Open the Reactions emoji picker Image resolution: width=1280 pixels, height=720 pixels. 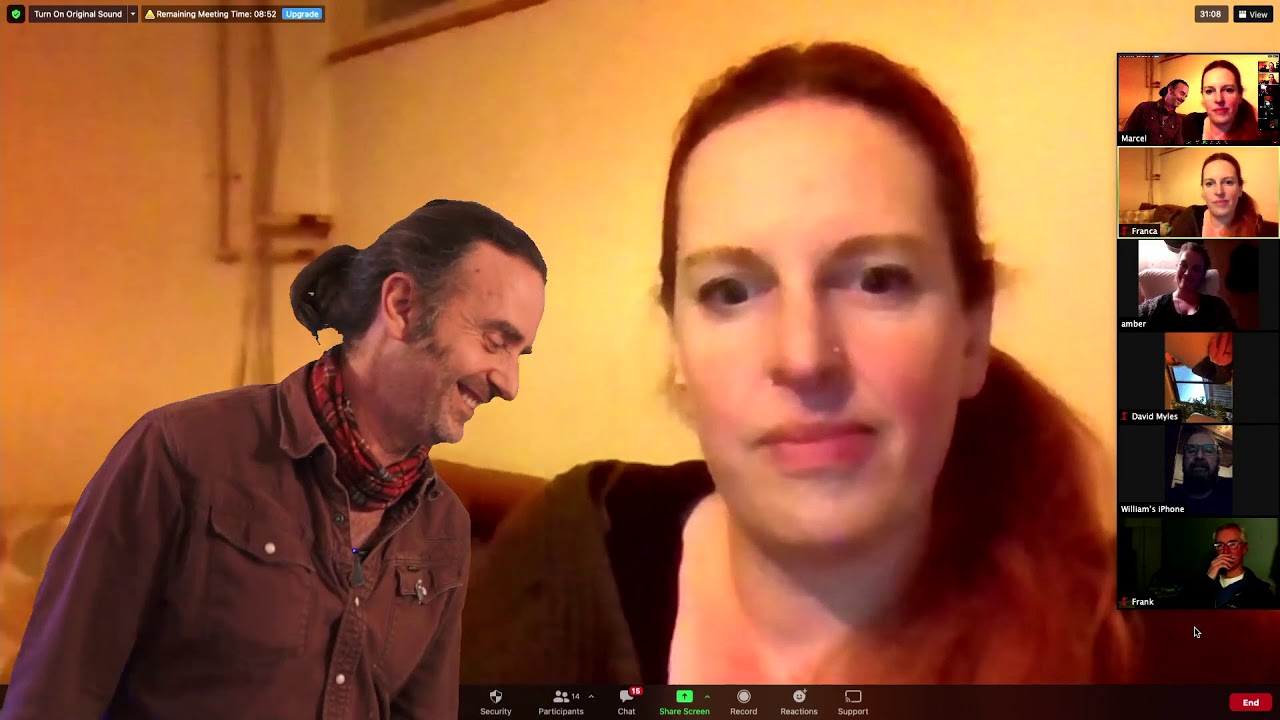click(799, 702)
